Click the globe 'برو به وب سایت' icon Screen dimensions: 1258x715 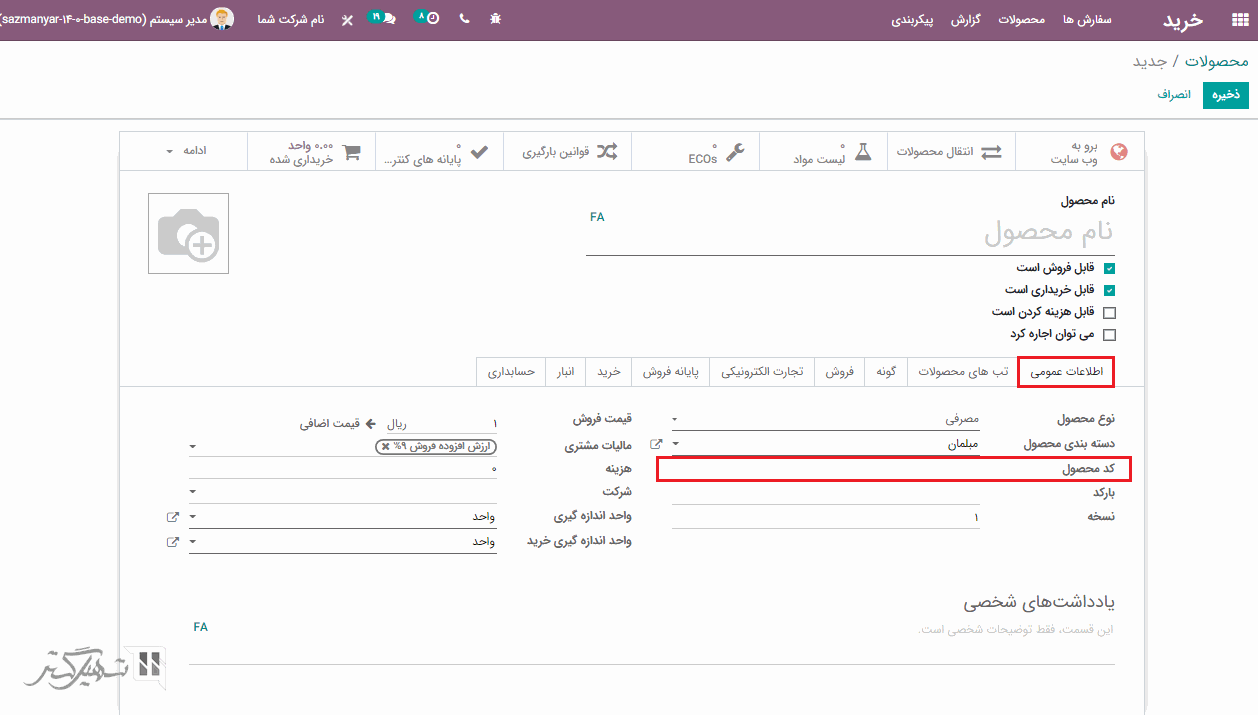(1119, 152)
